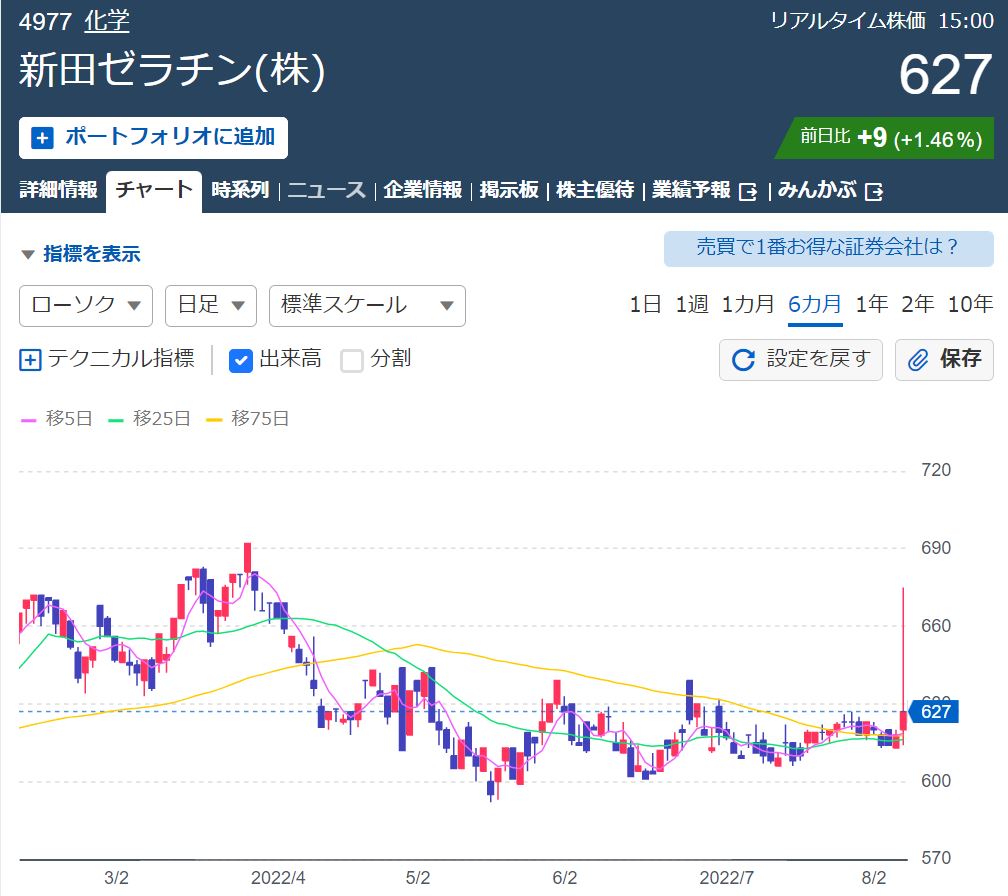The height and width of the screenshot is (896, 1008).
Task: Click the 690 price axis label
Action: point(936,548)
